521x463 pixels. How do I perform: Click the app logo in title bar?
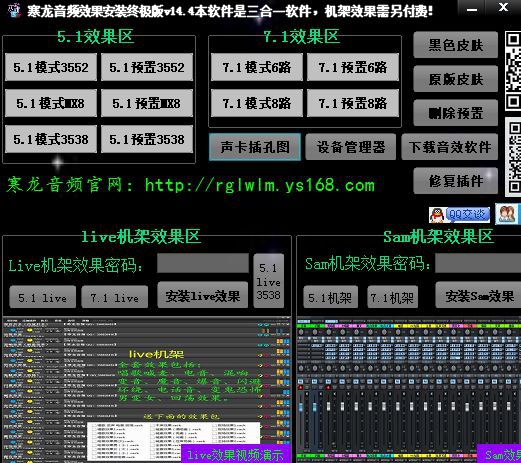coord(14,10)
